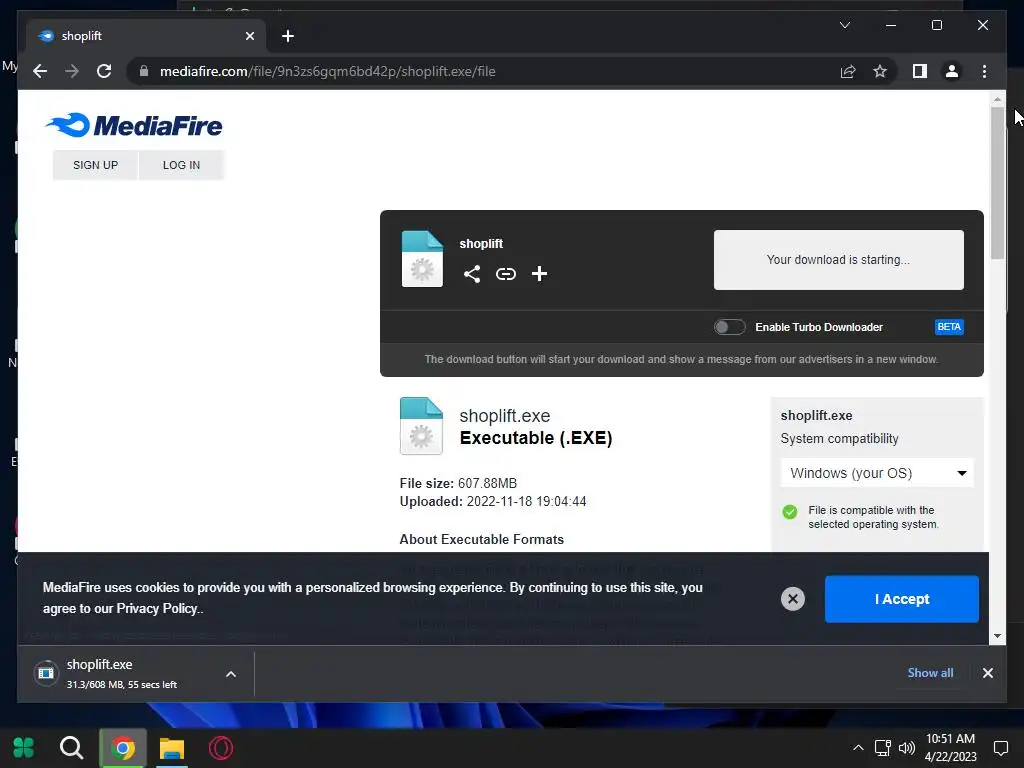Click '31.3/608 MB, 55 secs left' status

click(121, 684)
